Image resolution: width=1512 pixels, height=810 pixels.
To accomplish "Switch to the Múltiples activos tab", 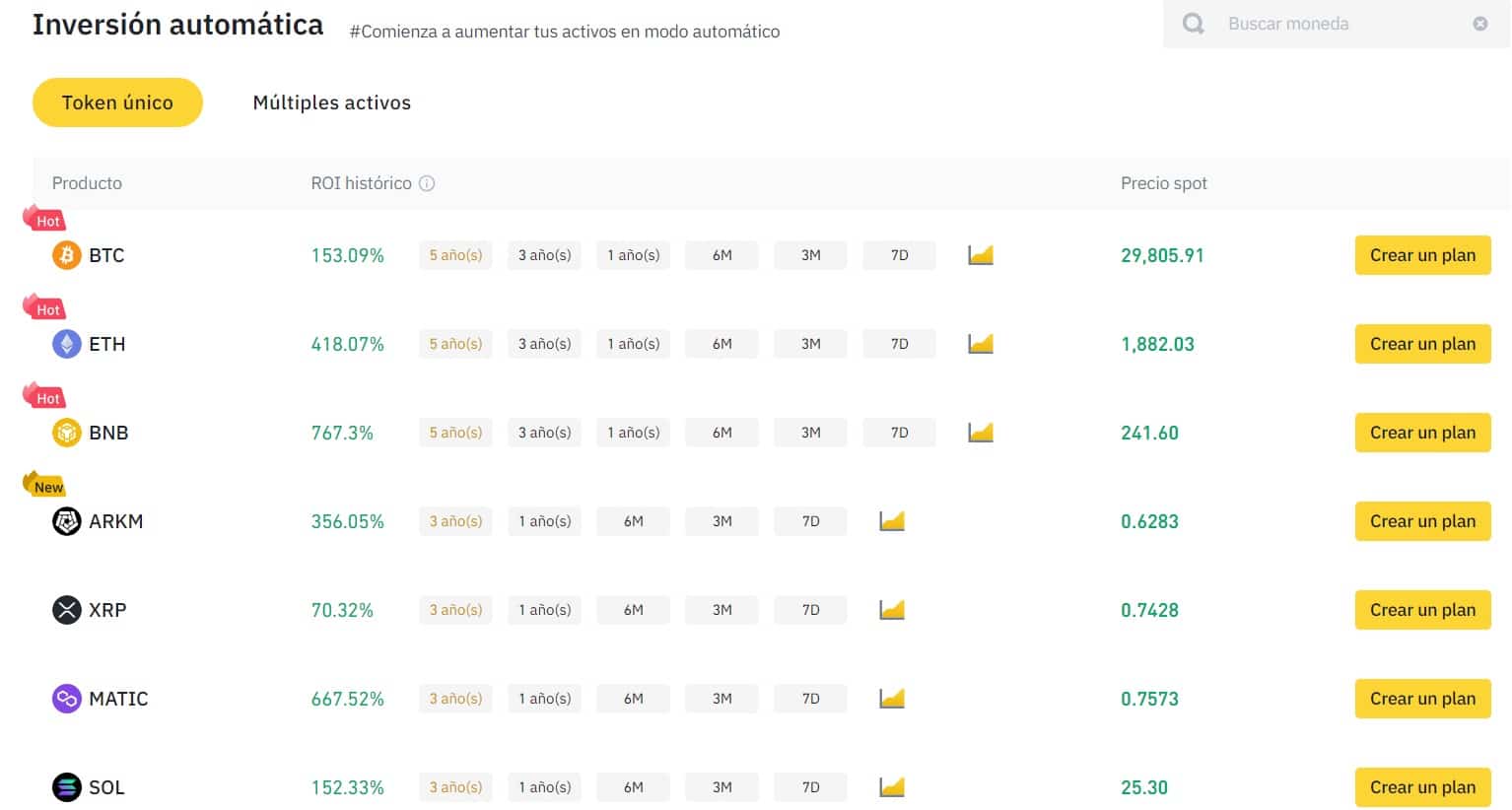I will click(x=332, y=102).
